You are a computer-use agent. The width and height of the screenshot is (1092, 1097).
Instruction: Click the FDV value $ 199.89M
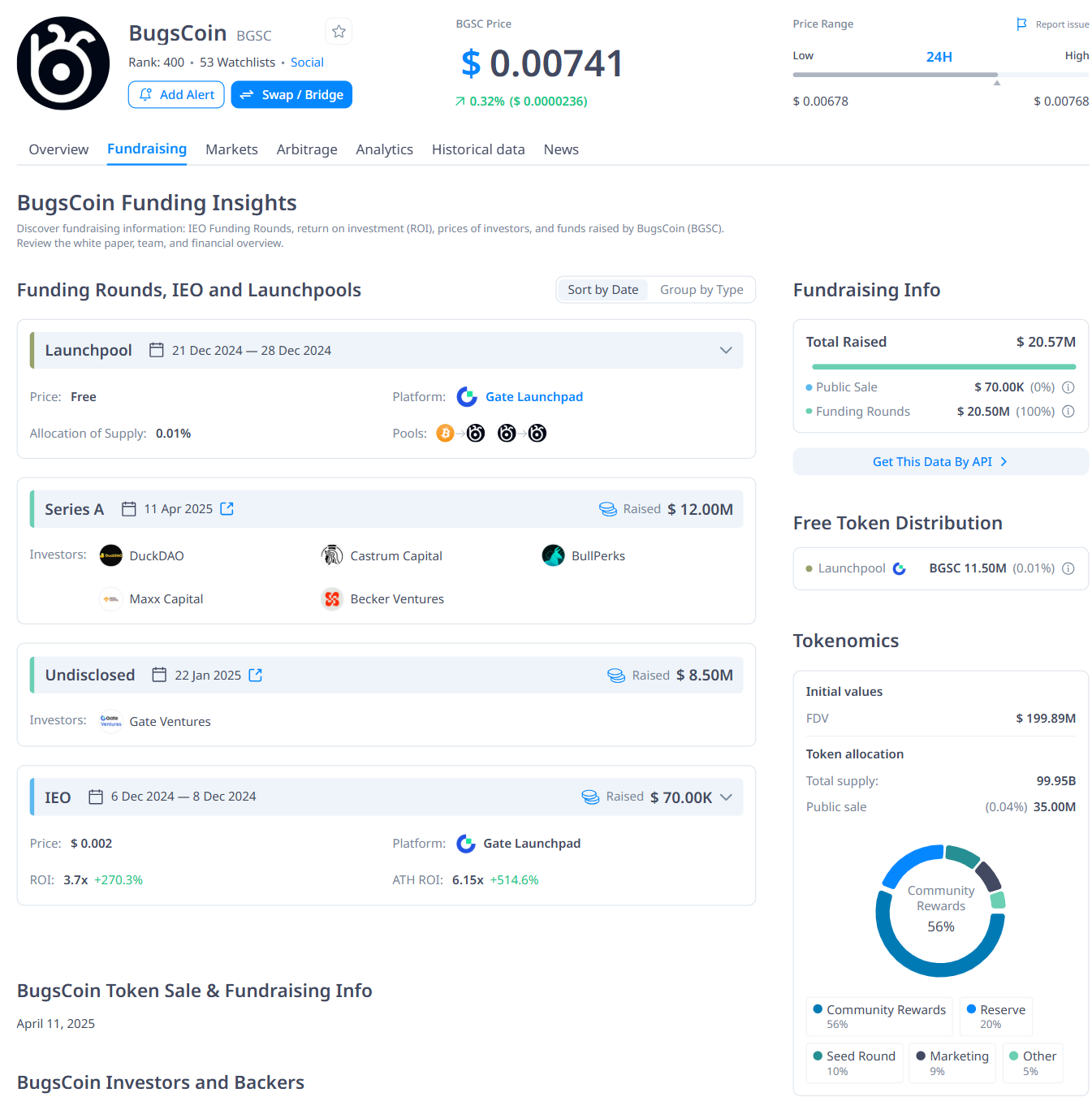[x=1046, y=719]
